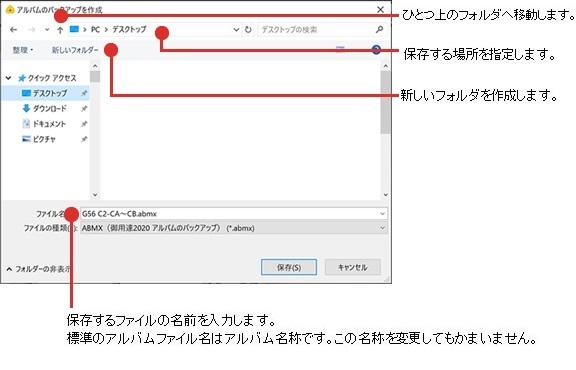
Task: Go back with the left arrow button
Action: (14, 30)
